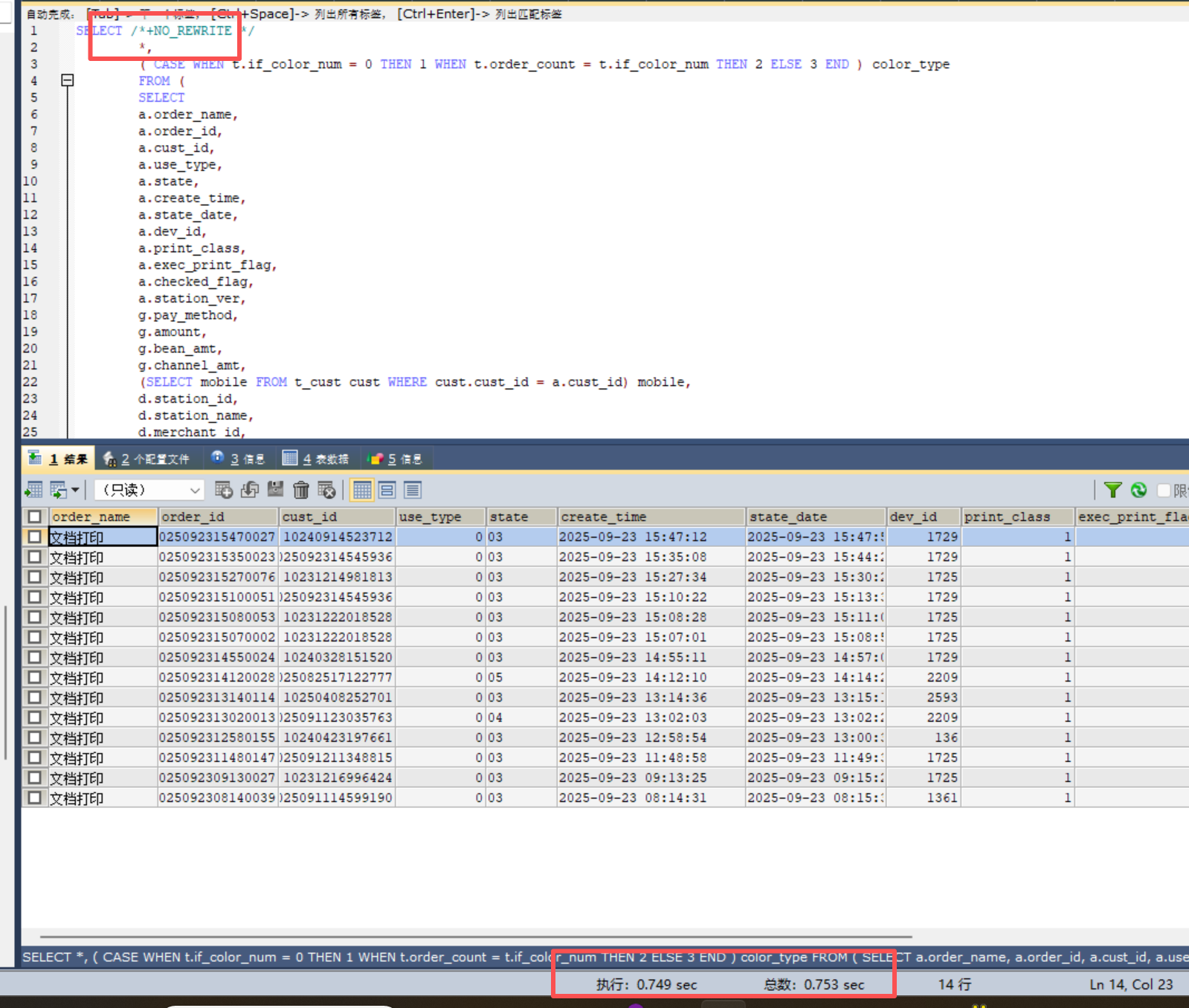
Task: Click the duplicate row icon
Action: (x=250, y=490)
